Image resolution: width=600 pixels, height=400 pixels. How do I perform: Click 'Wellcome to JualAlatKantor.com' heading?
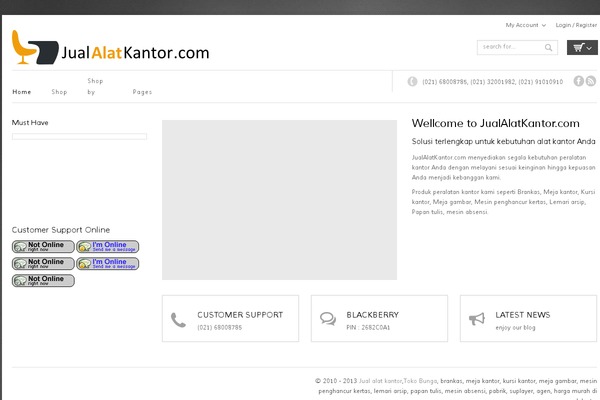click(496, 123)
